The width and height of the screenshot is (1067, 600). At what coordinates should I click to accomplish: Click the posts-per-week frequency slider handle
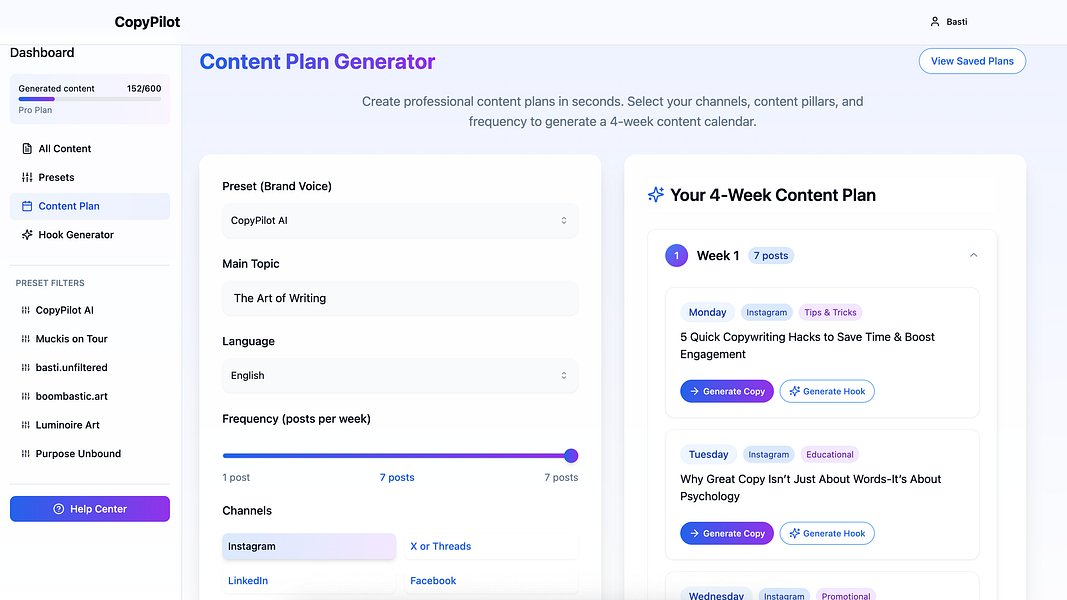(x=571, y=456)
